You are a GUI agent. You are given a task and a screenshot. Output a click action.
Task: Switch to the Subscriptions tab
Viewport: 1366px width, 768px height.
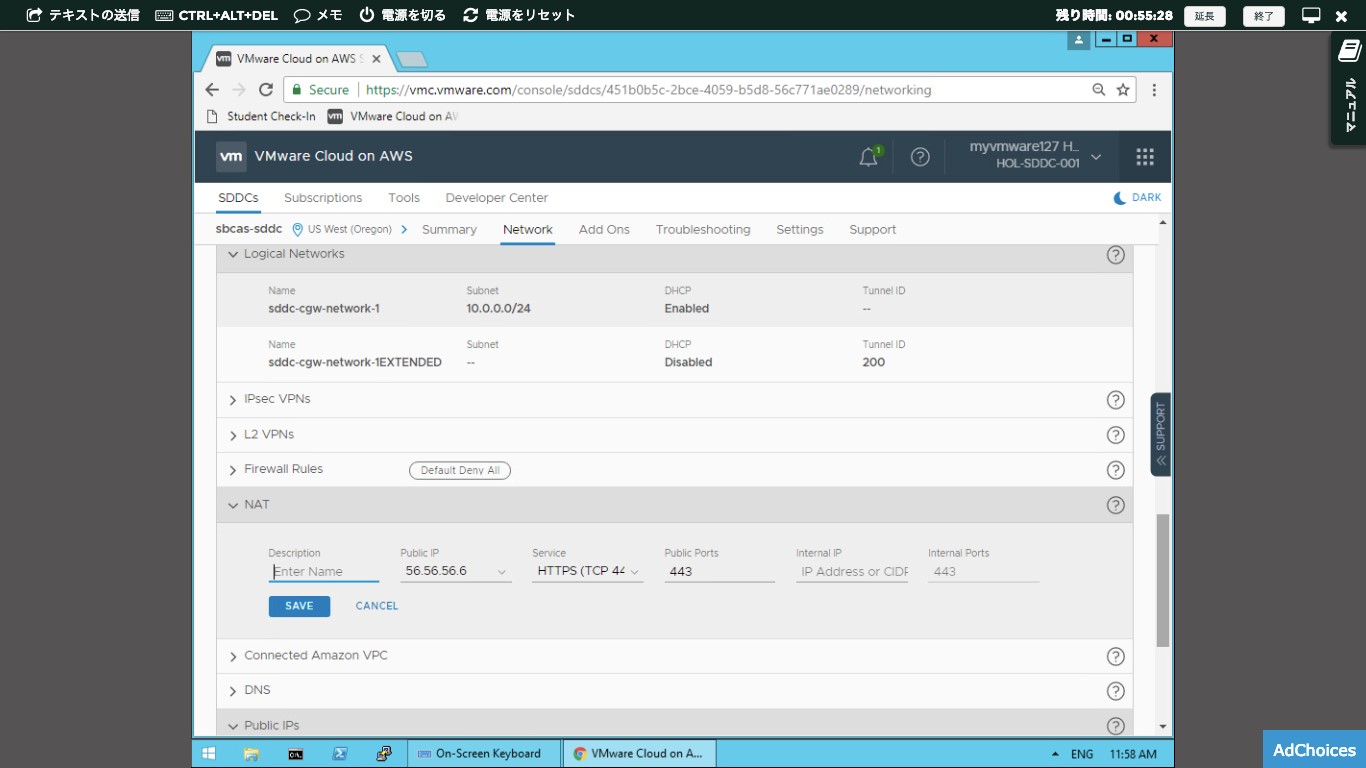coord(323,198)
